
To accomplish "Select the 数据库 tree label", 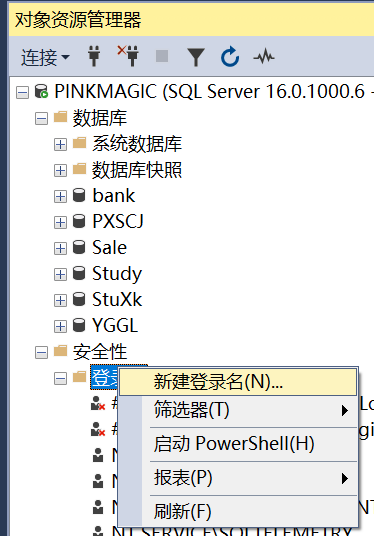I will point(99,118).
